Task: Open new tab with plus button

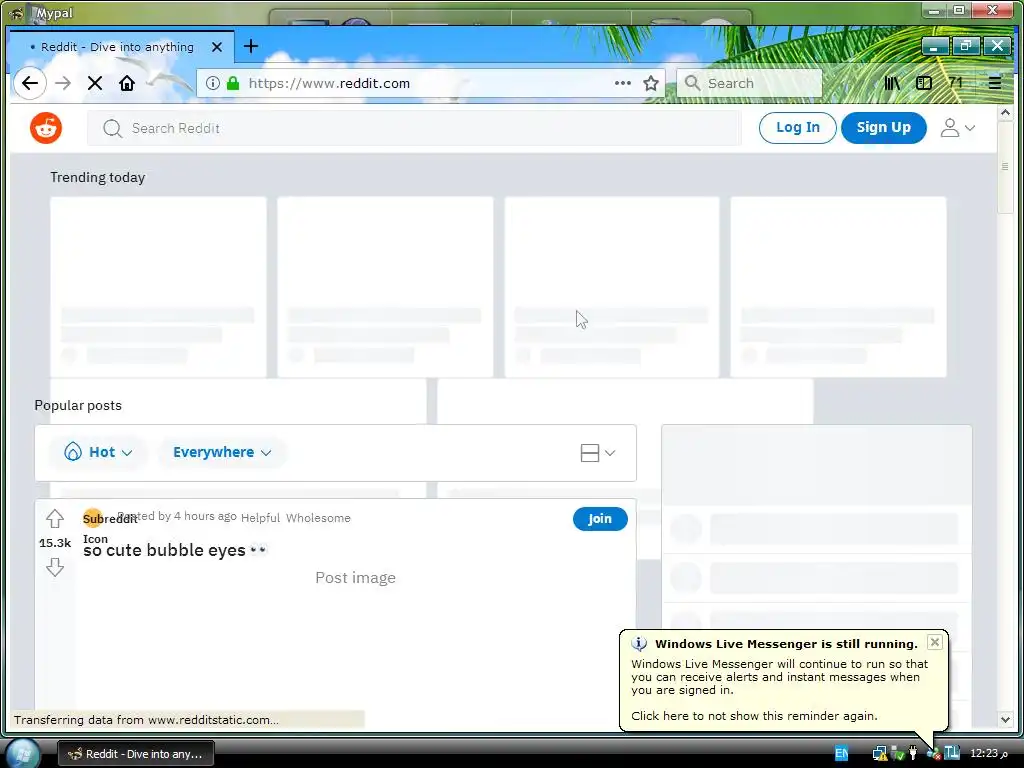Action: [251, 46]
